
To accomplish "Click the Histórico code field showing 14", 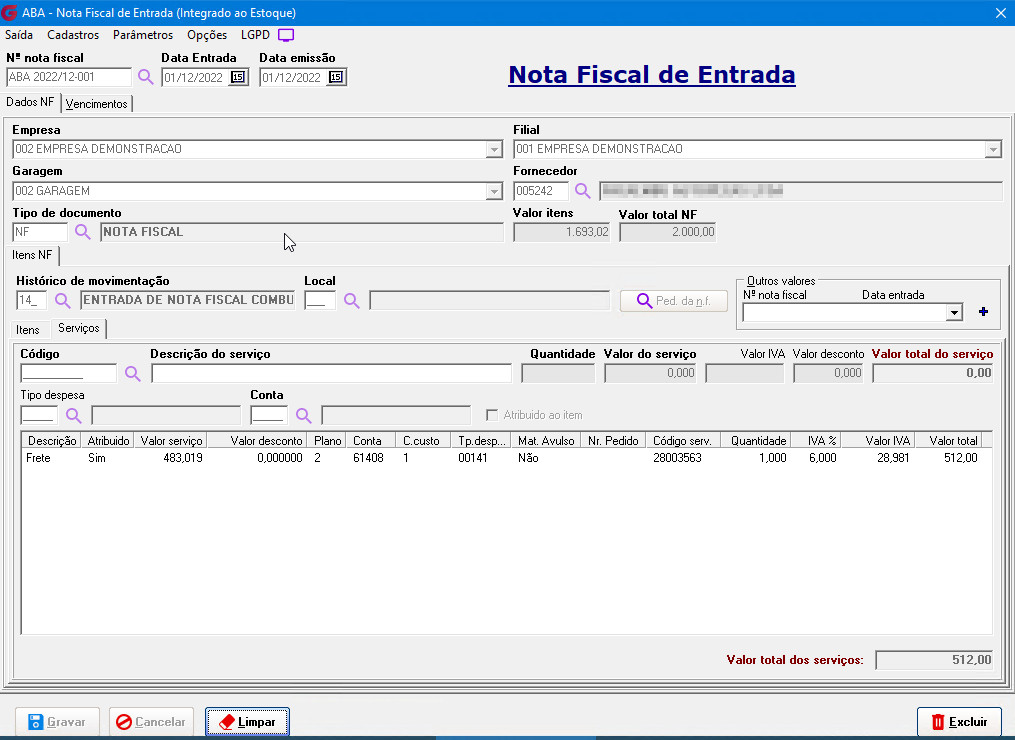I will point(32,300).
